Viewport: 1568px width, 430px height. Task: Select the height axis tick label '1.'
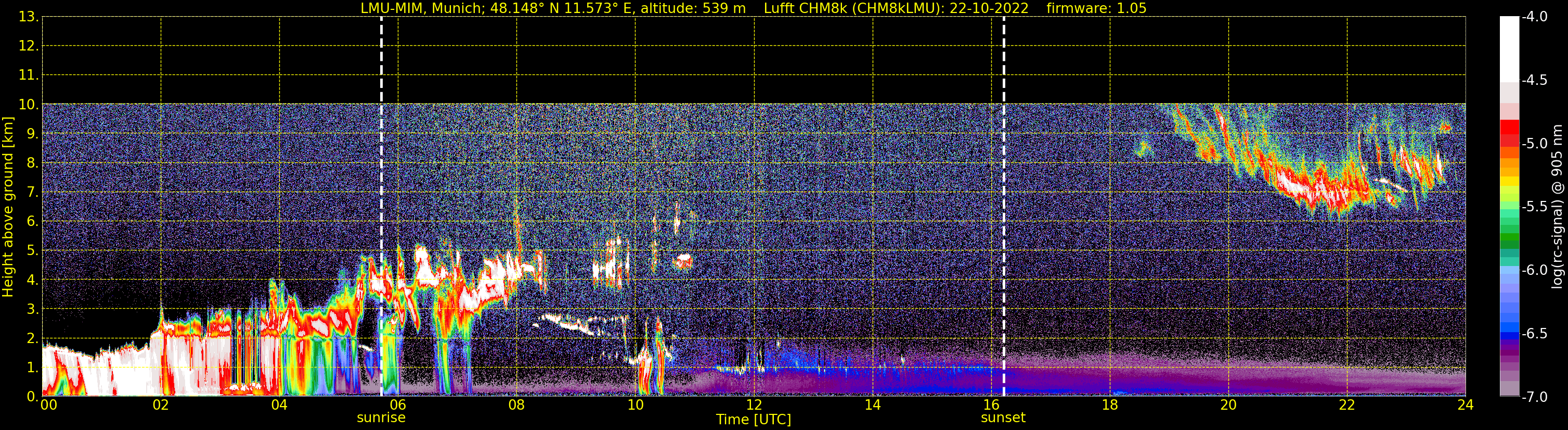[x=32, y=368]
